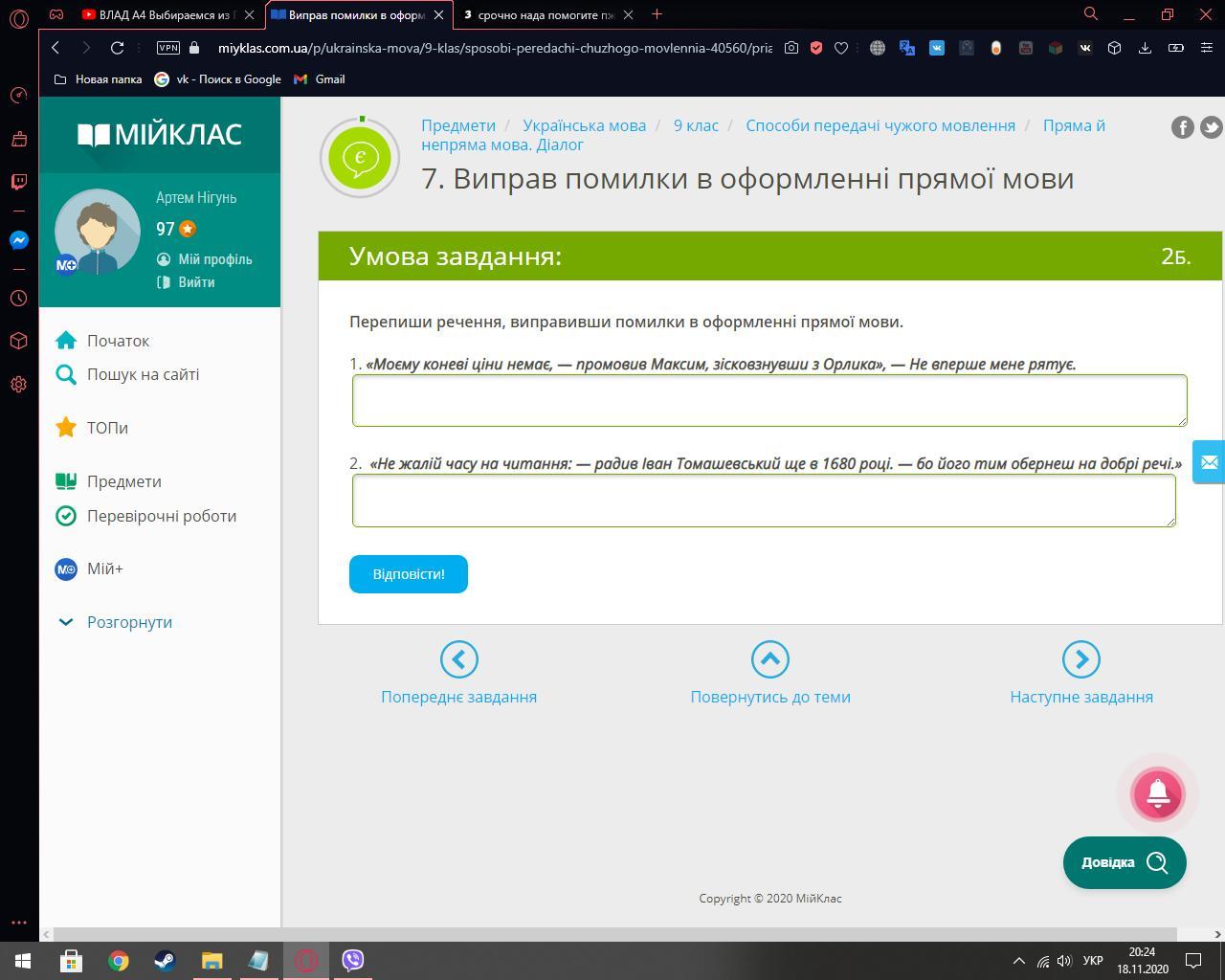Open History clock in the sidebar
Viewport: 1225px width, 980px height.
(x=18, y=299)
